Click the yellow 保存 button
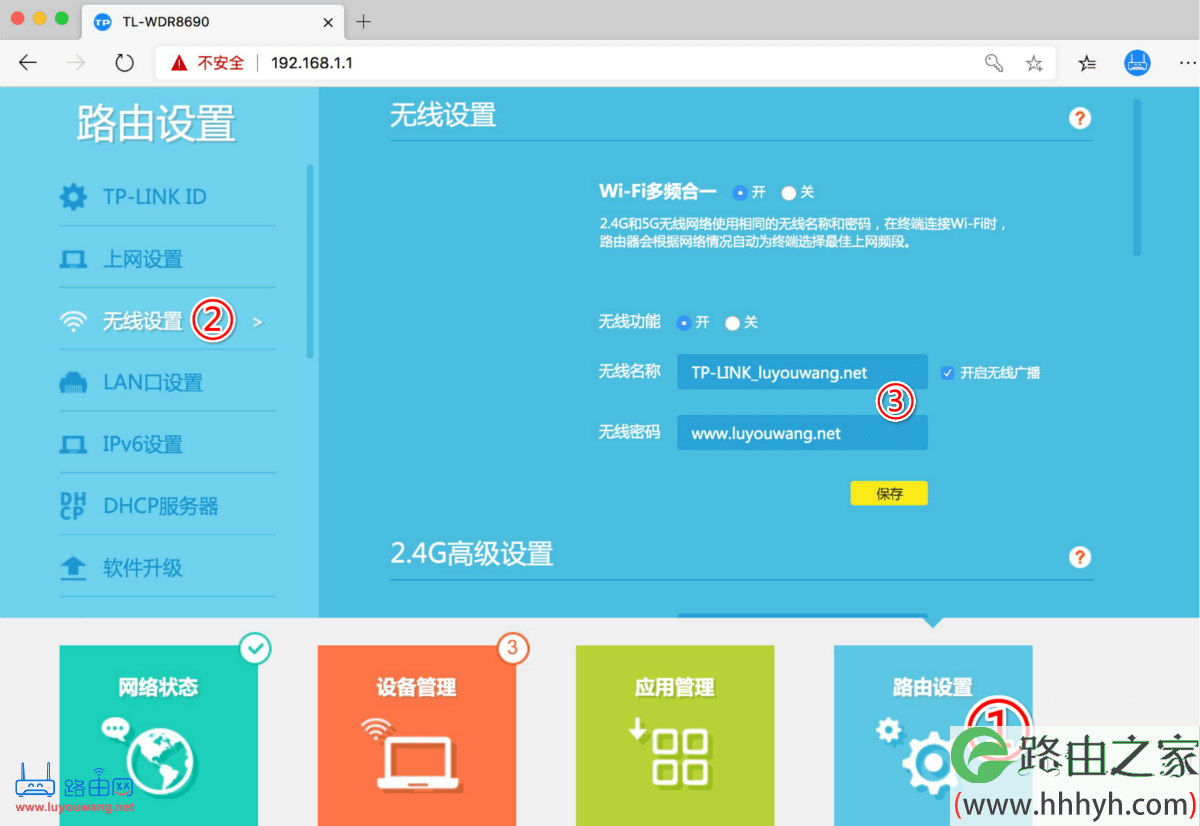The image size is (1200, 826). (889, 494)
